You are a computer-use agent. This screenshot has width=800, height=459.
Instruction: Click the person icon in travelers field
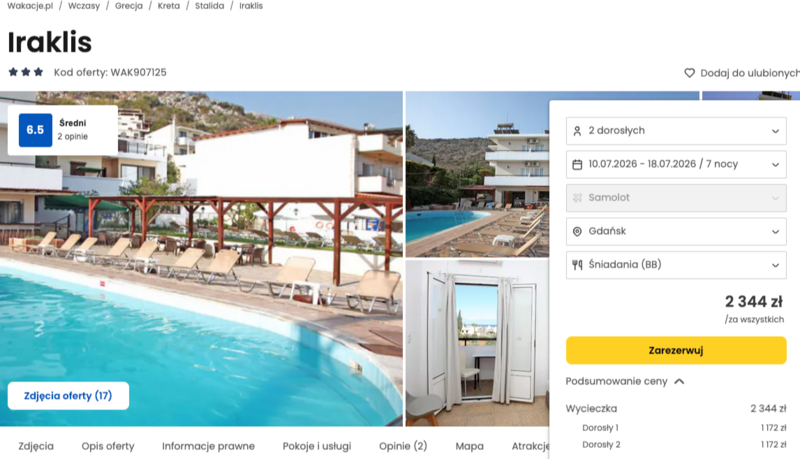pyautogui.click(x=577, y=131)
